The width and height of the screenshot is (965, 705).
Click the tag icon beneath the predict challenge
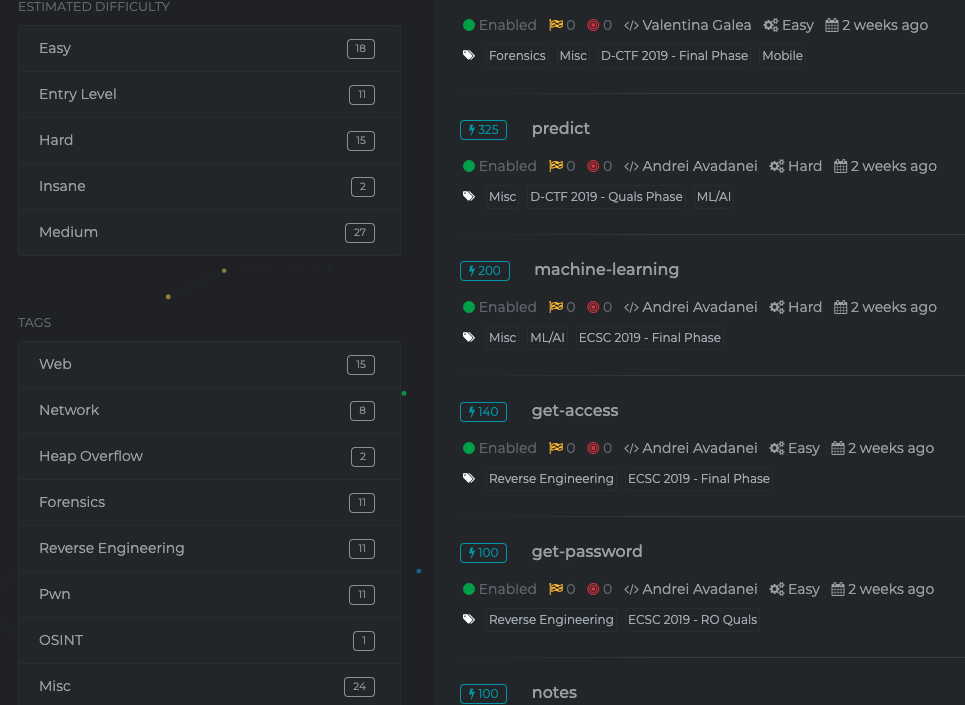469,196
